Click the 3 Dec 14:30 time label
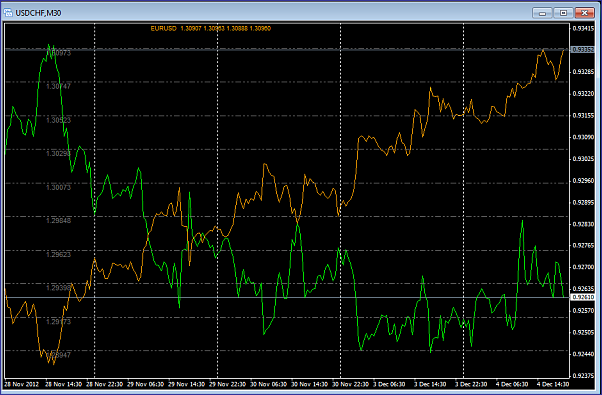The height and width of the screenshot is (395, 602). 430,384
